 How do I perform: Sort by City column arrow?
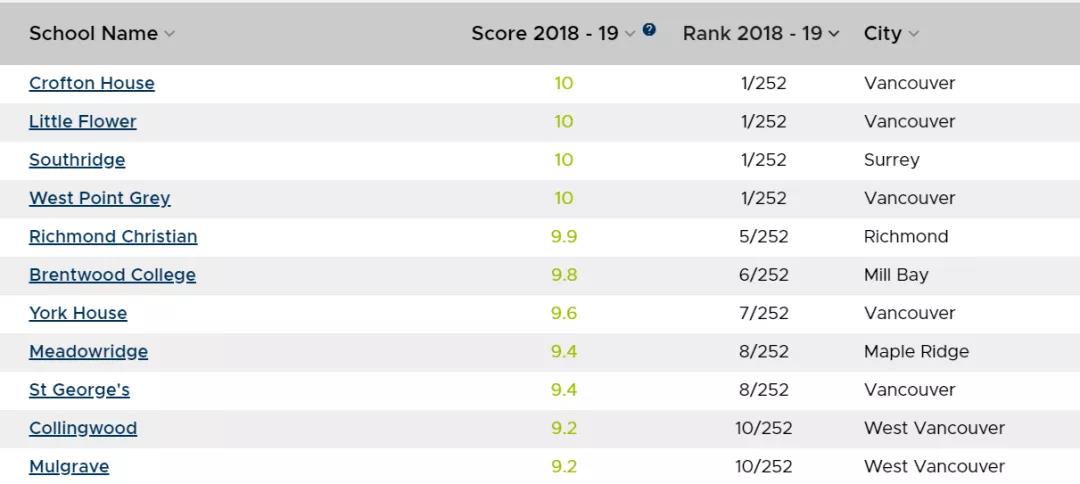[x=913, y=34]
